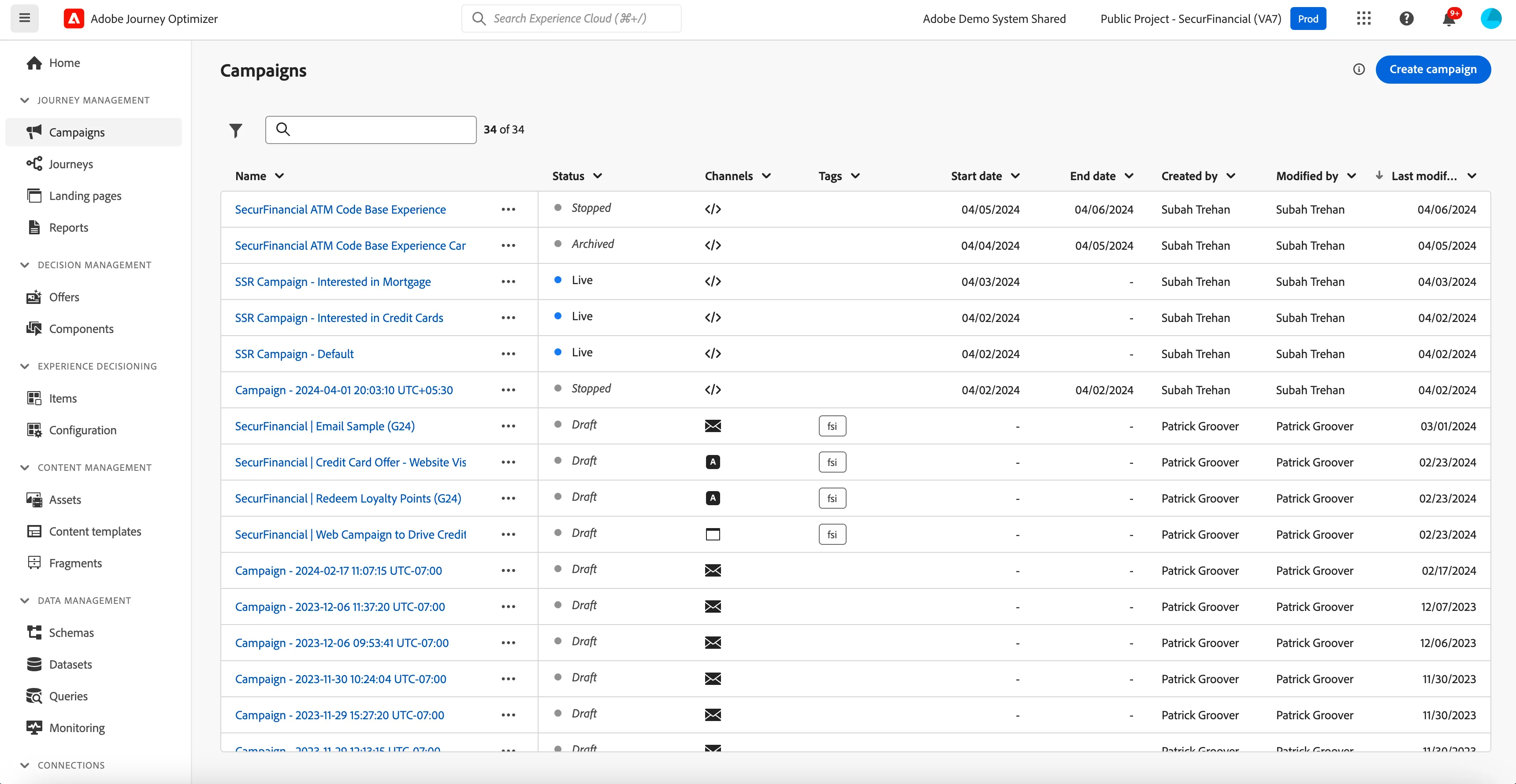Open the Status column dropdown

[597, 176]
